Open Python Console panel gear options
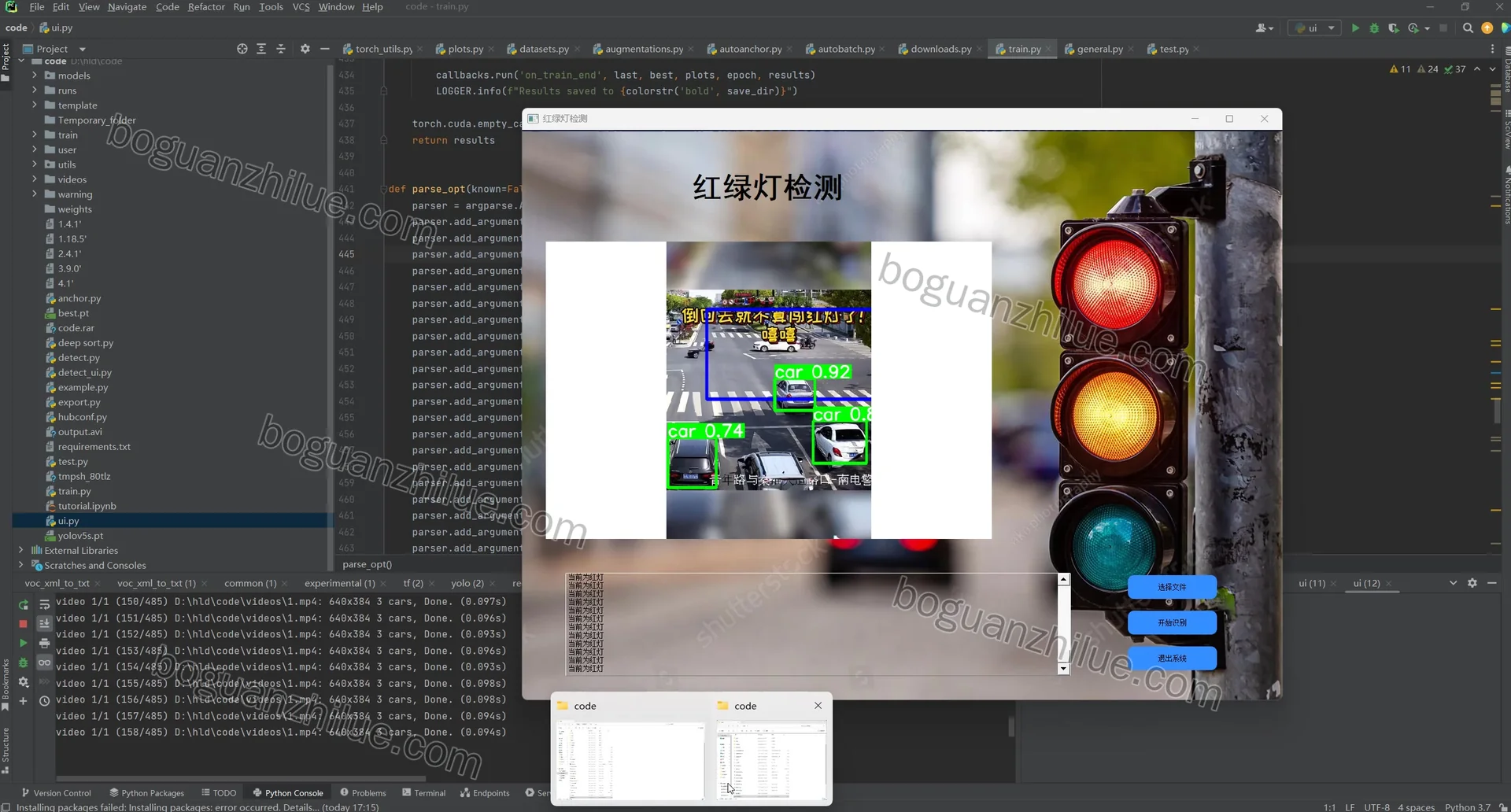This screenshot has height=812, width=1511. (x=1472, y=583)
